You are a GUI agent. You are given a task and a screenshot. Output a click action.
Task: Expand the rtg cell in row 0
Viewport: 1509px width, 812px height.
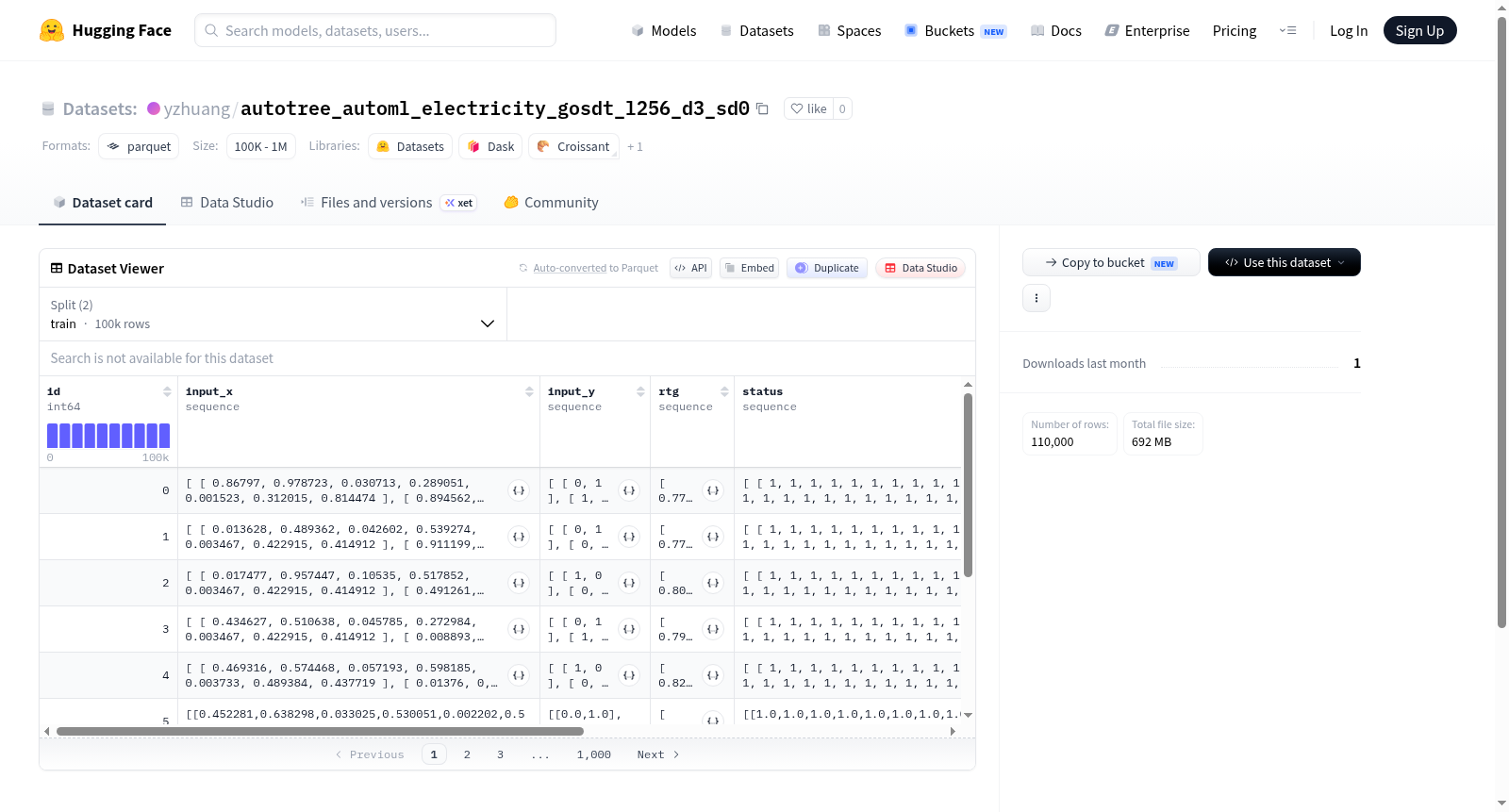point(713,490)
